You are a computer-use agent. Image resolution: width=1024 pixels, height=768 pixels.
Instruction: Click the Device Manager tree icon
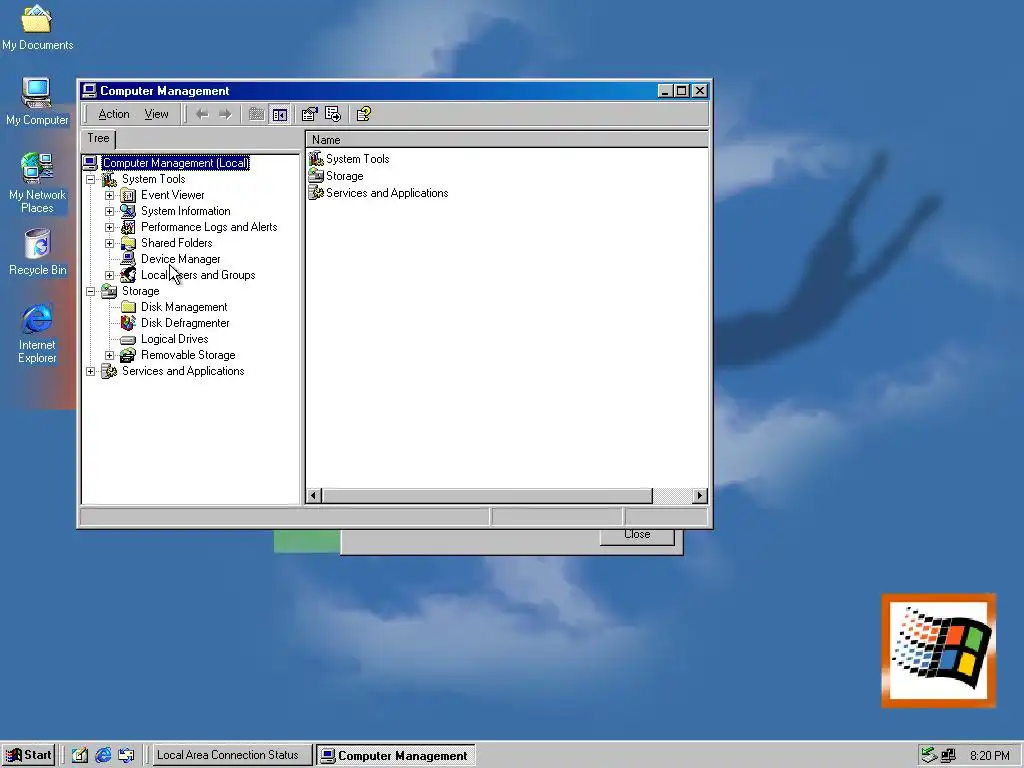(129, 259)
